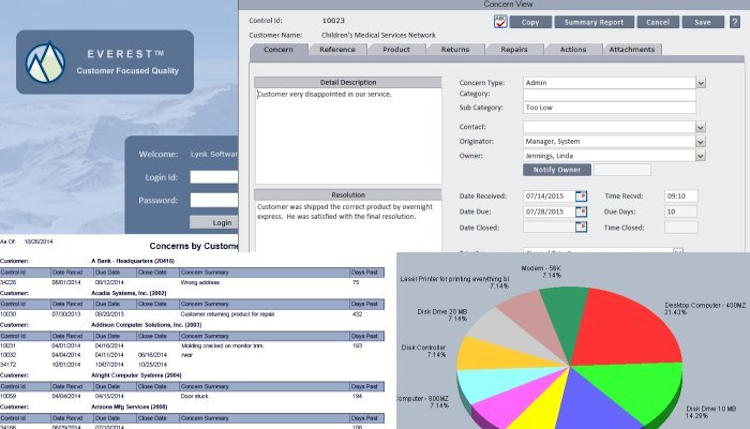Click the Sub Category field showing Too Low

click(x=609, y=108)
